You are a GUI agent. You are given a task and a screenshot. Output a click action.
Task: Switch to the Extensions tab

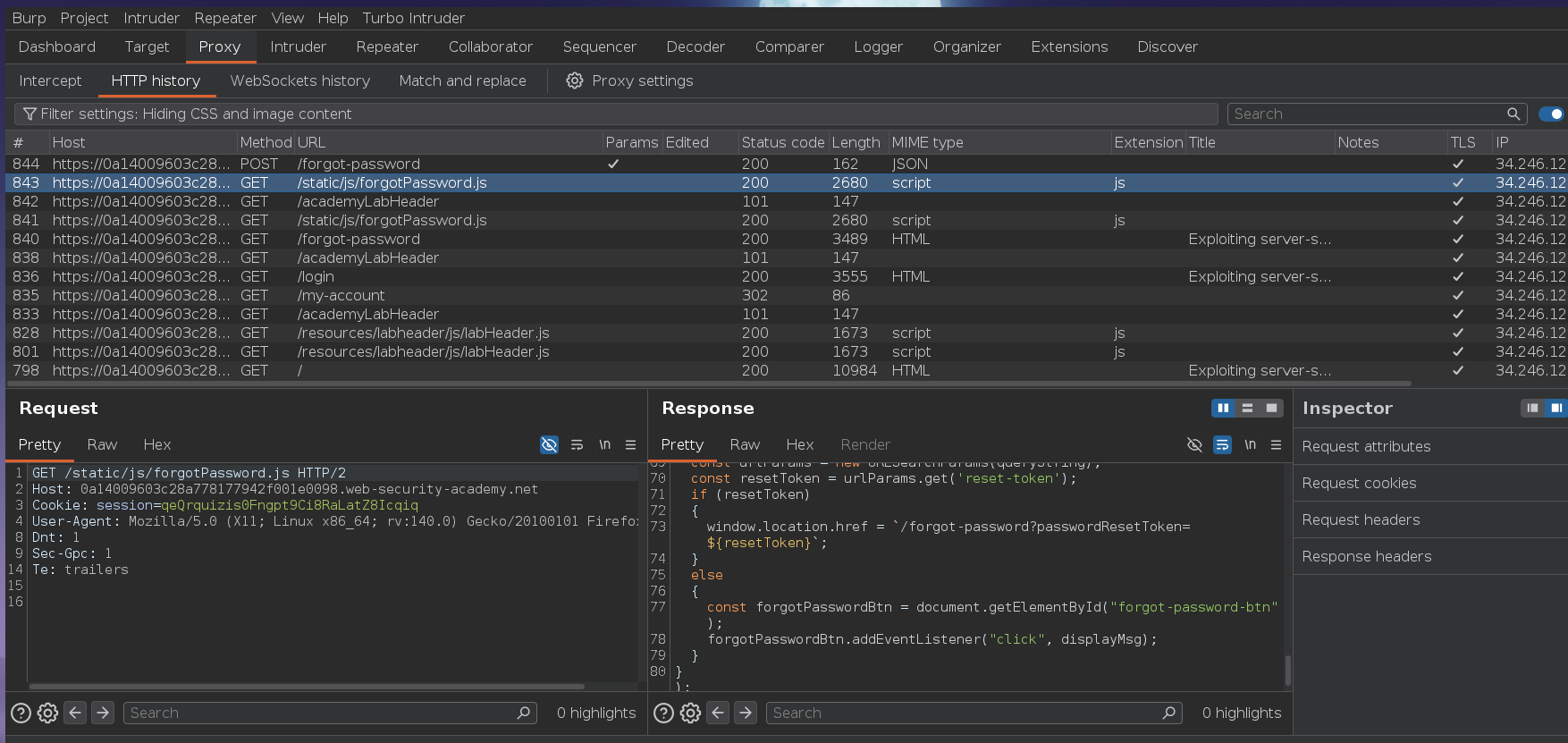pos(1069,46)
